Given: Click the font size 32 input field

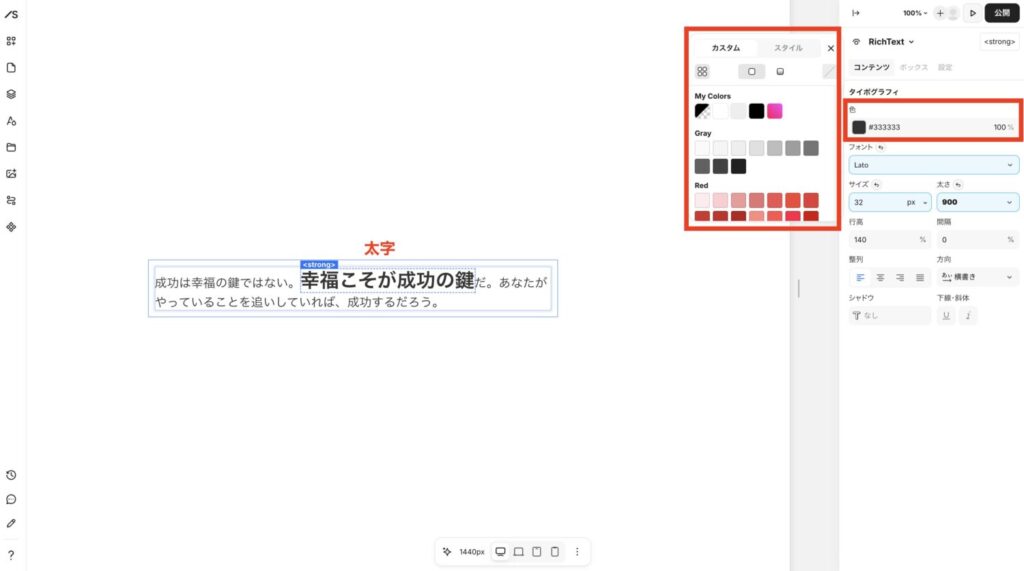Looking at the screenshot, I should click(x=875, y=201).
